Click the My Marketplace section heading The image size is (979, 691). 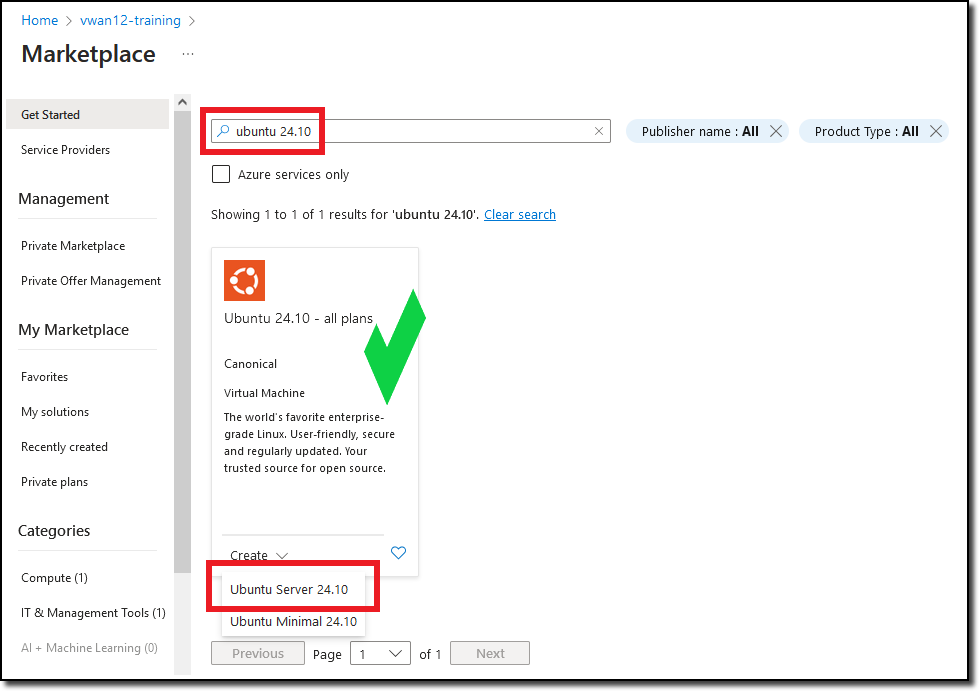pos(74,330)
